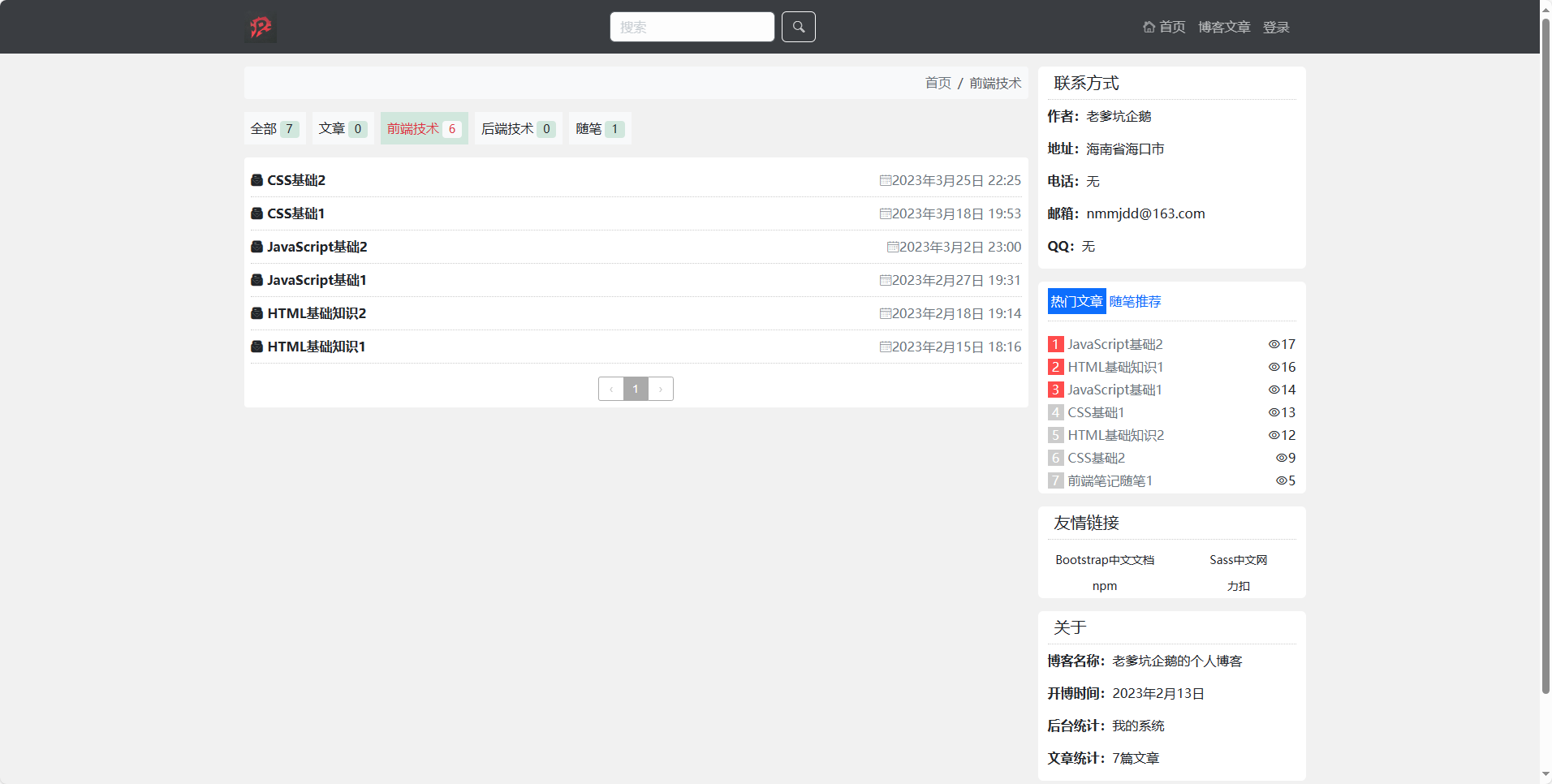Click pagination page 1 button
This screenshot has width=1552, height=784.
click(636, 389)
